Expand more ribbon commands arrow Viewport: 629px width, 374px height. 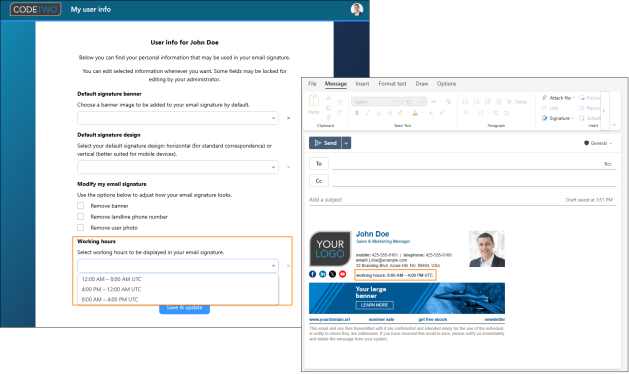tap(604, 110)
